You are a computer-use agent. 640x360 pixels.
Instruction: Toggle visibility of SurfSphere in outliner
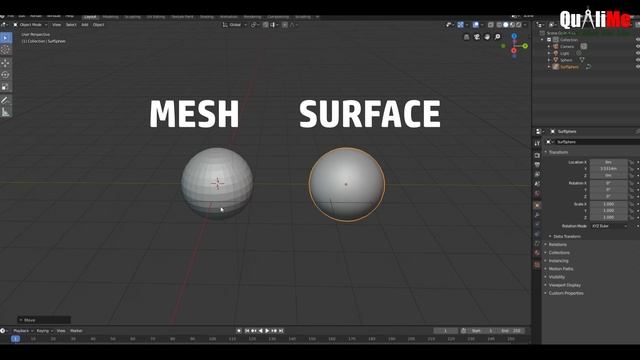point(638,67)
